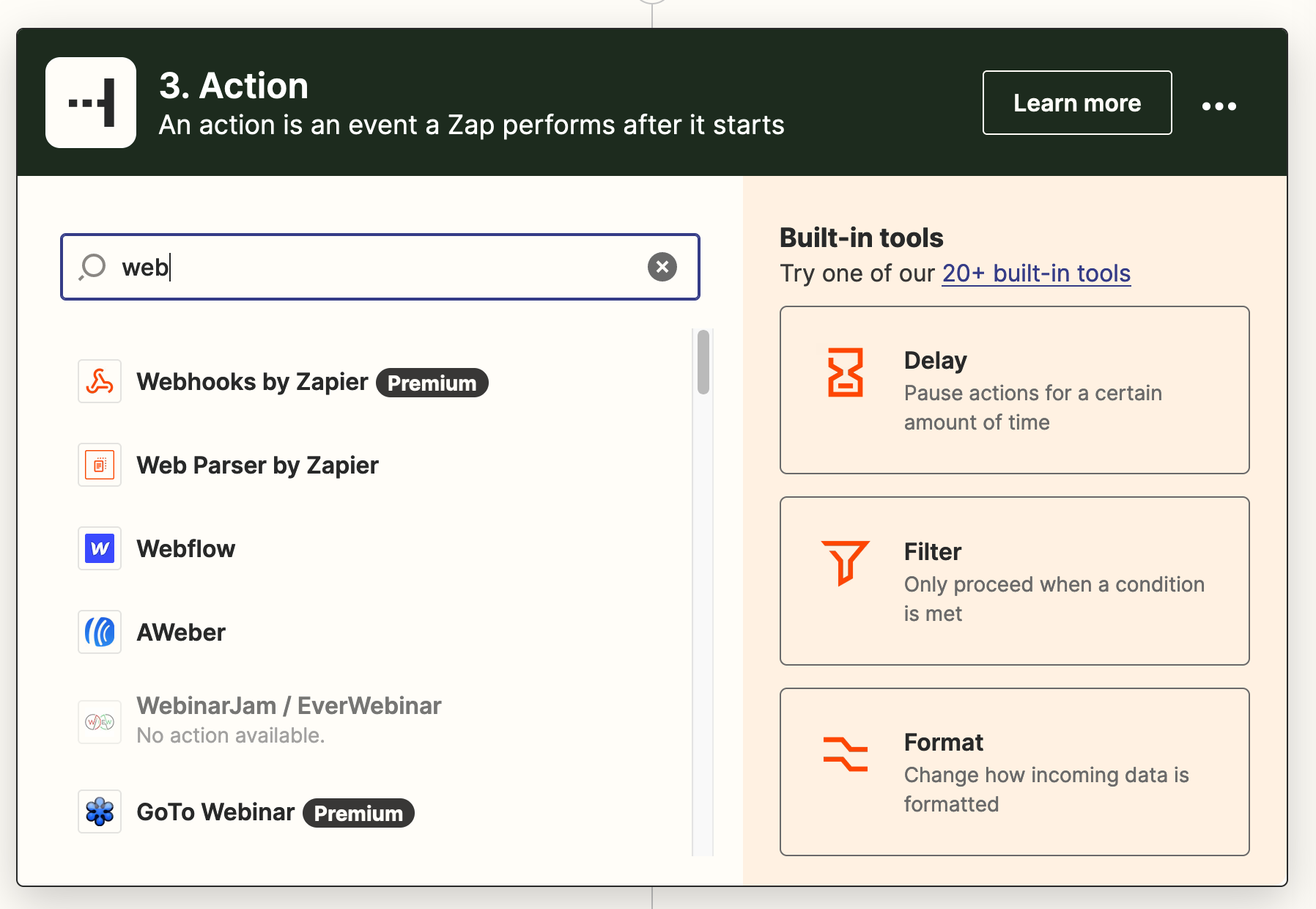Click the app results list scrollbar

click(x=703, y=364)
